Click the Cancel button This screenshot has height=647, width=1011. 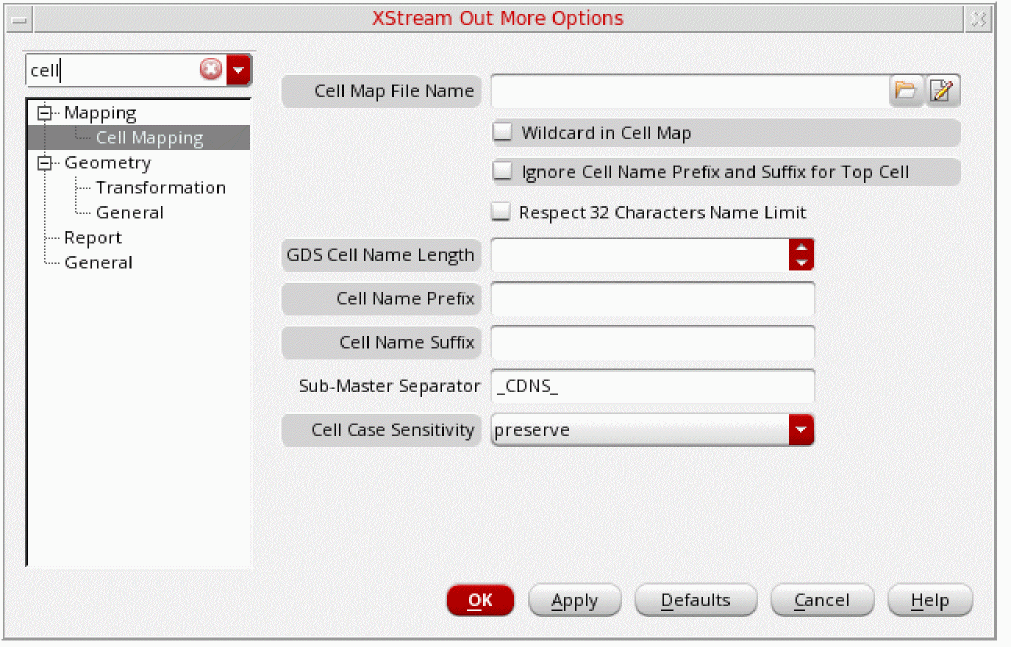tap(822, 601)
